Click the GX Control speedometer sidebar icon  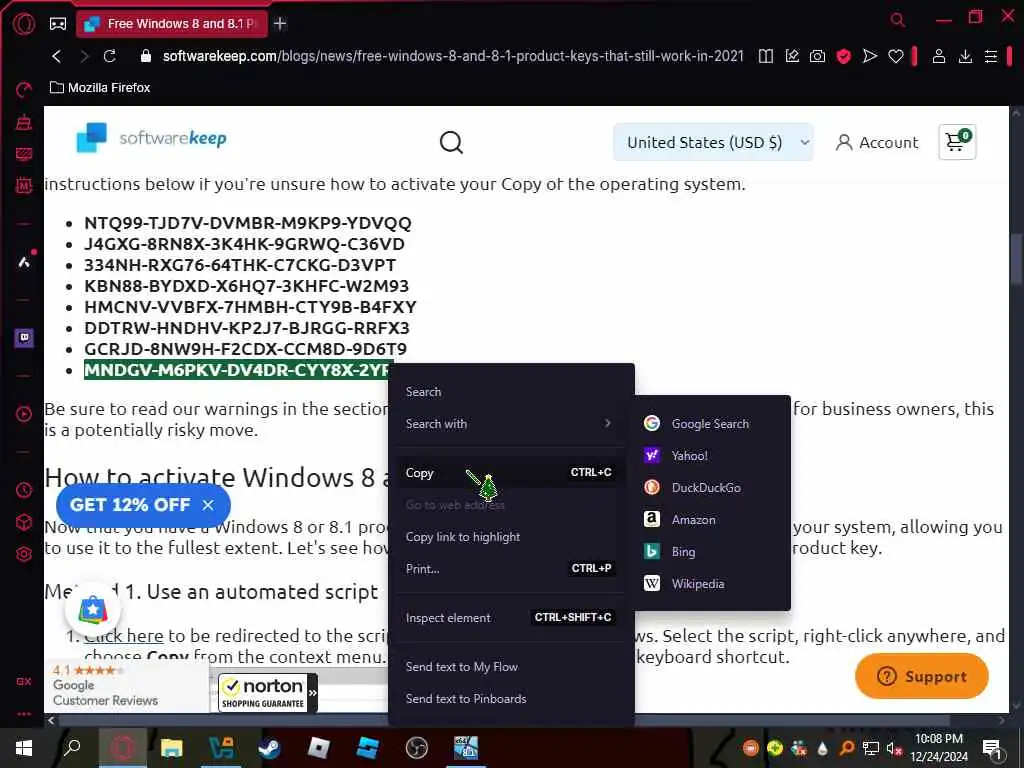(x=24, y=89)
